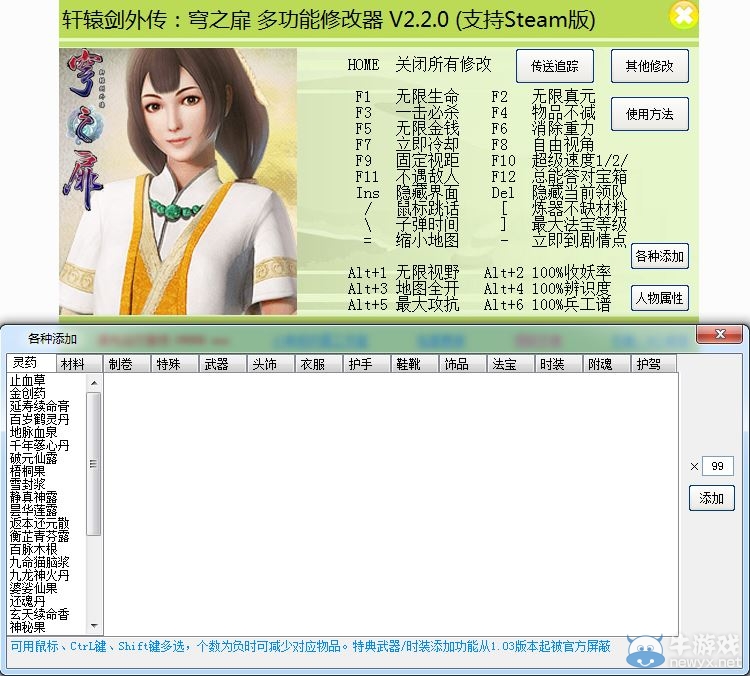Click the F1 无限生命 option
The width and height of the screenshot is (750, 676).
tap(407, 97)
